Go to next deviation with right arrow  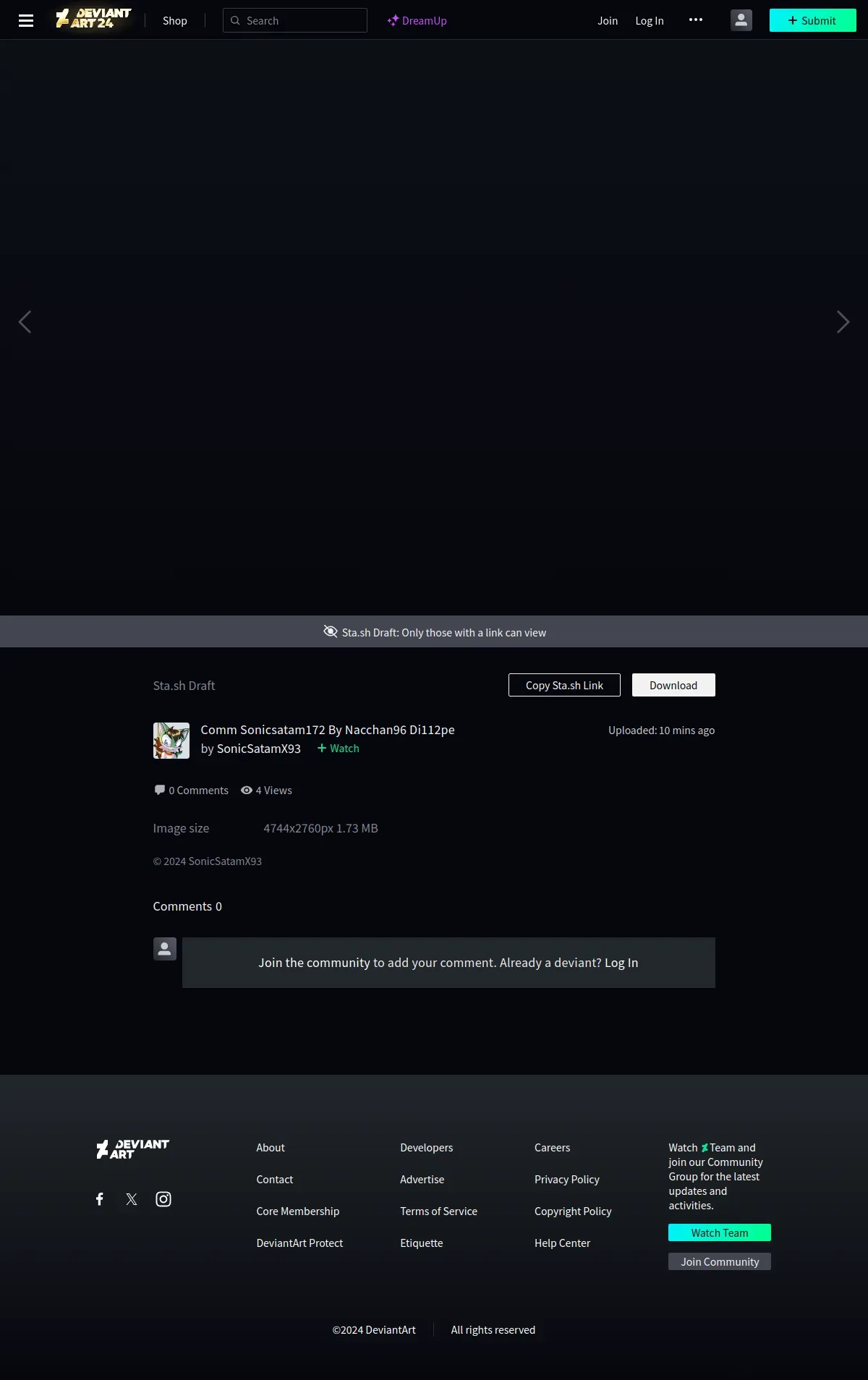(843, 322)
